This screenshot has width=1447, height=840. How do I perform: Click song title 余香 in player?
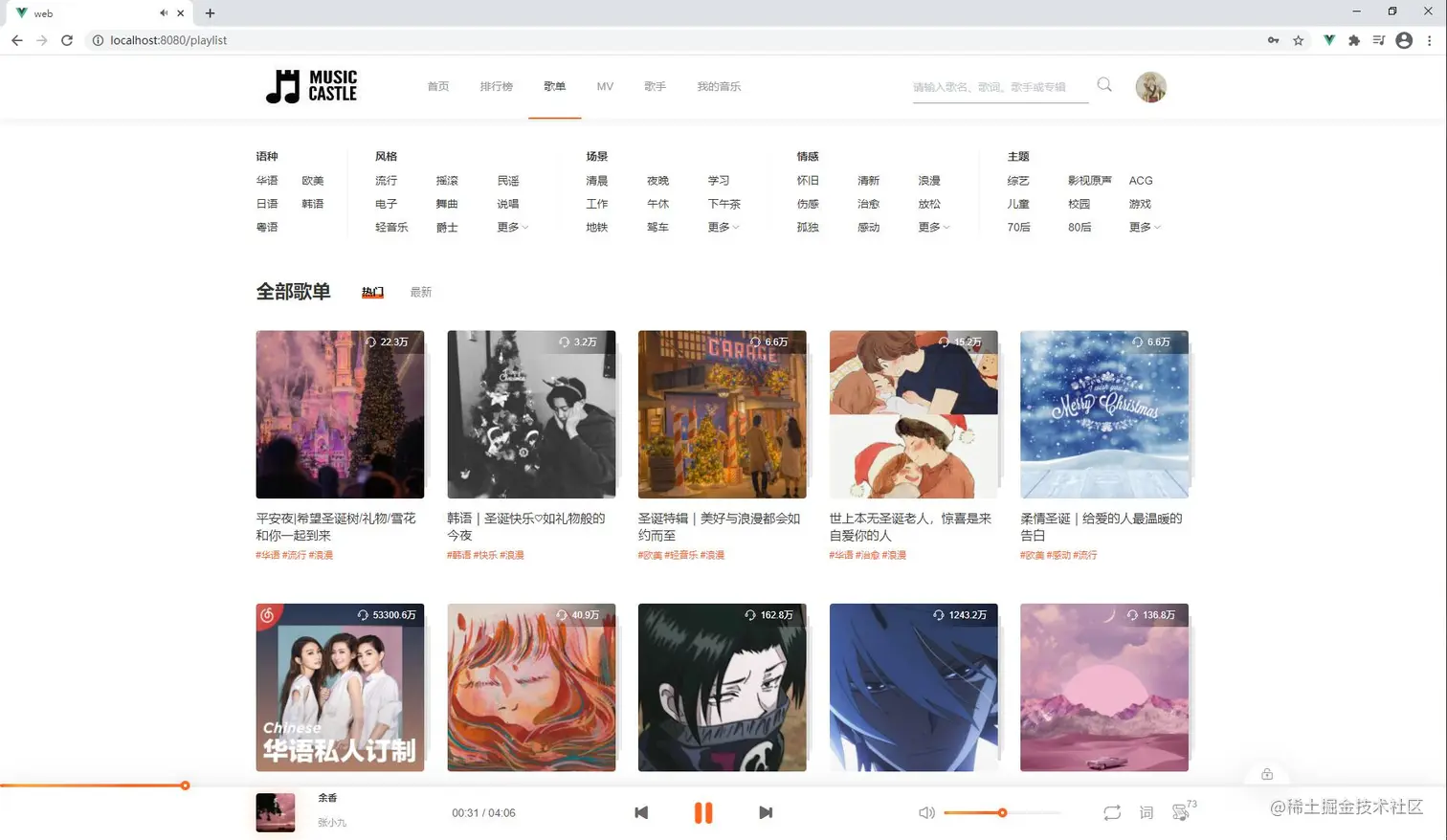[x=327, y=798]
